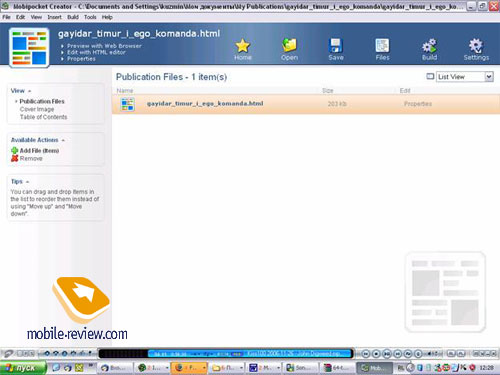The width and height of the screenshot is (500, 375).
Task: Click Preview with Web Browser link
Action: click(x=104, y=46)
